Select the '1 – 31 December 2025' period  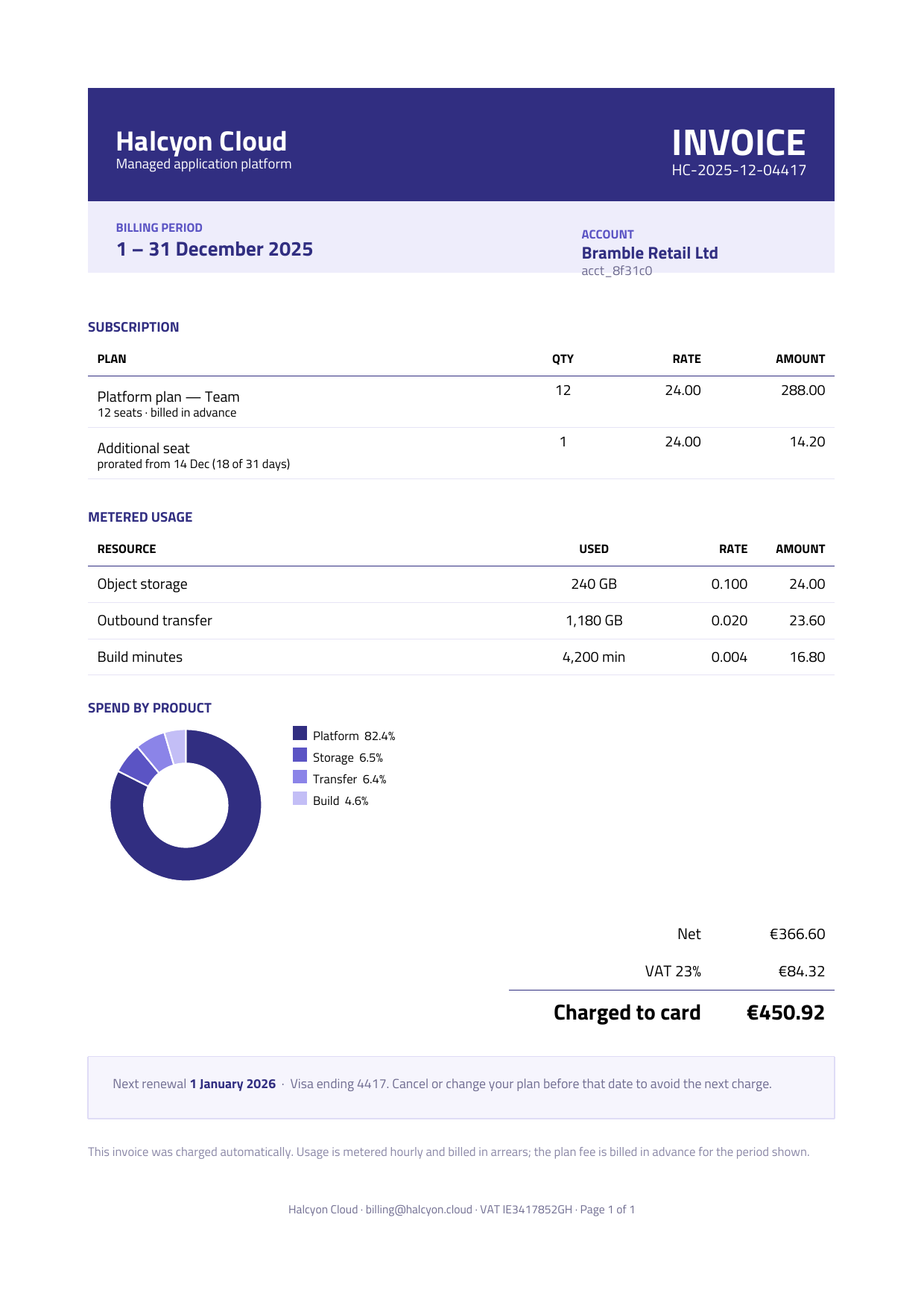pos(215,249)
